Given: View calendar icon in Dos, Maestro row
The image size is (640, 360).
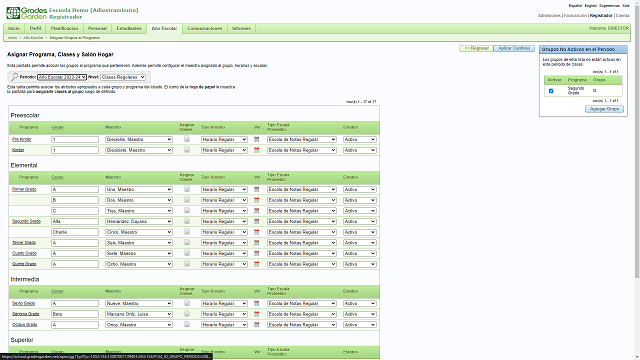Looking at the screenshot, I should pyautogui.click(x=256, y=200).
